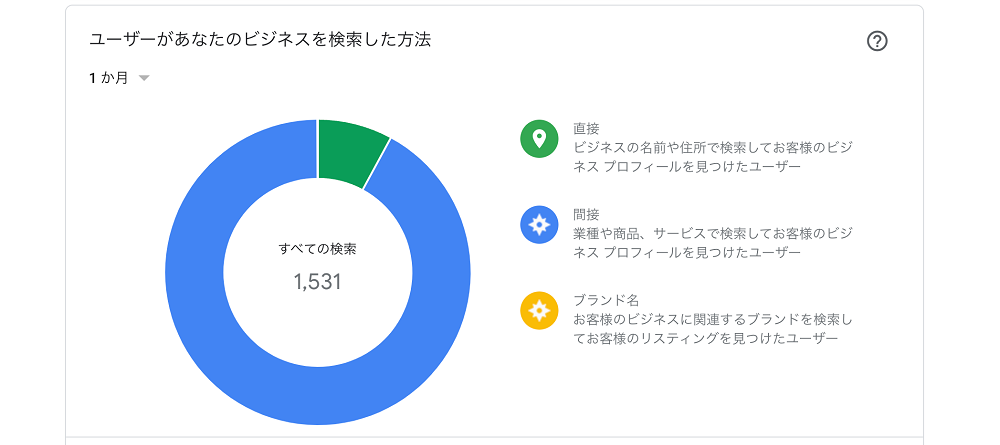The height and width of the screenshot is (445, 1000).
Task: Click the ブランド名 description about related brands
Action: click(712, 328)
